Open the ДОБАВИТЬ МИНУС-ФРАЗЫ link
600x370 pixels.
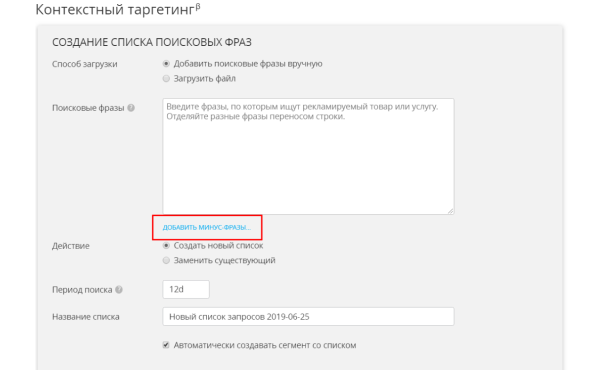coord(207,227)
